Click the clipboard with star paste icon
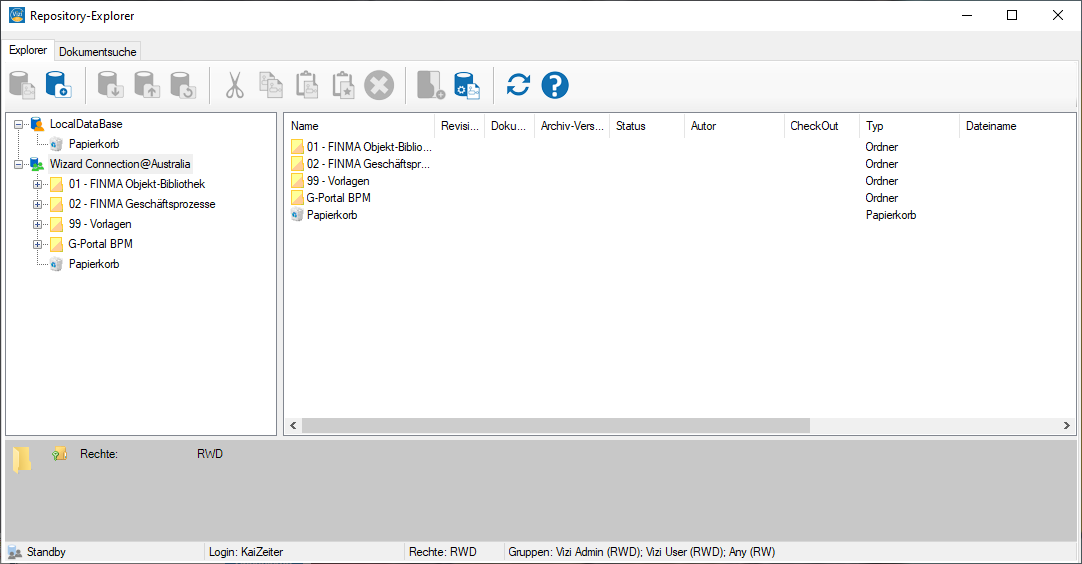 click(343, 86)
